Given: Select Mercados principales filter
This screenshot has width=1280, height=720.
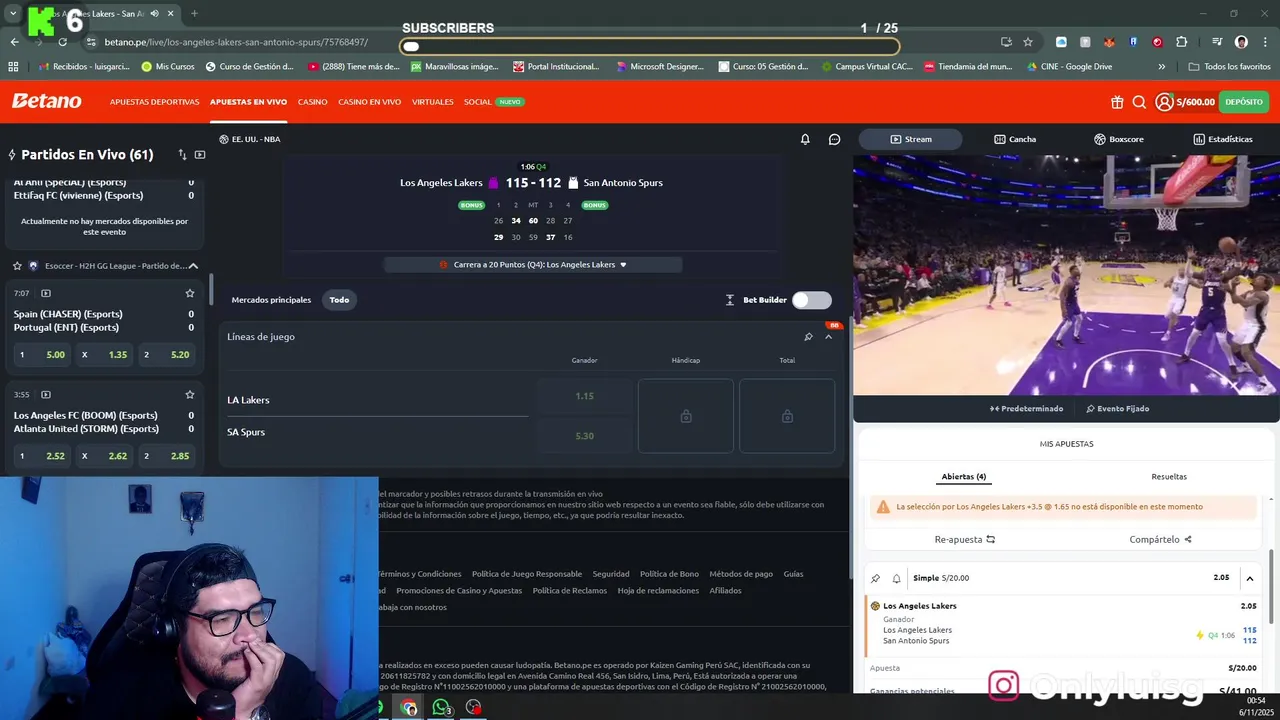Looking at the screenshot, I should coord(271,300).
